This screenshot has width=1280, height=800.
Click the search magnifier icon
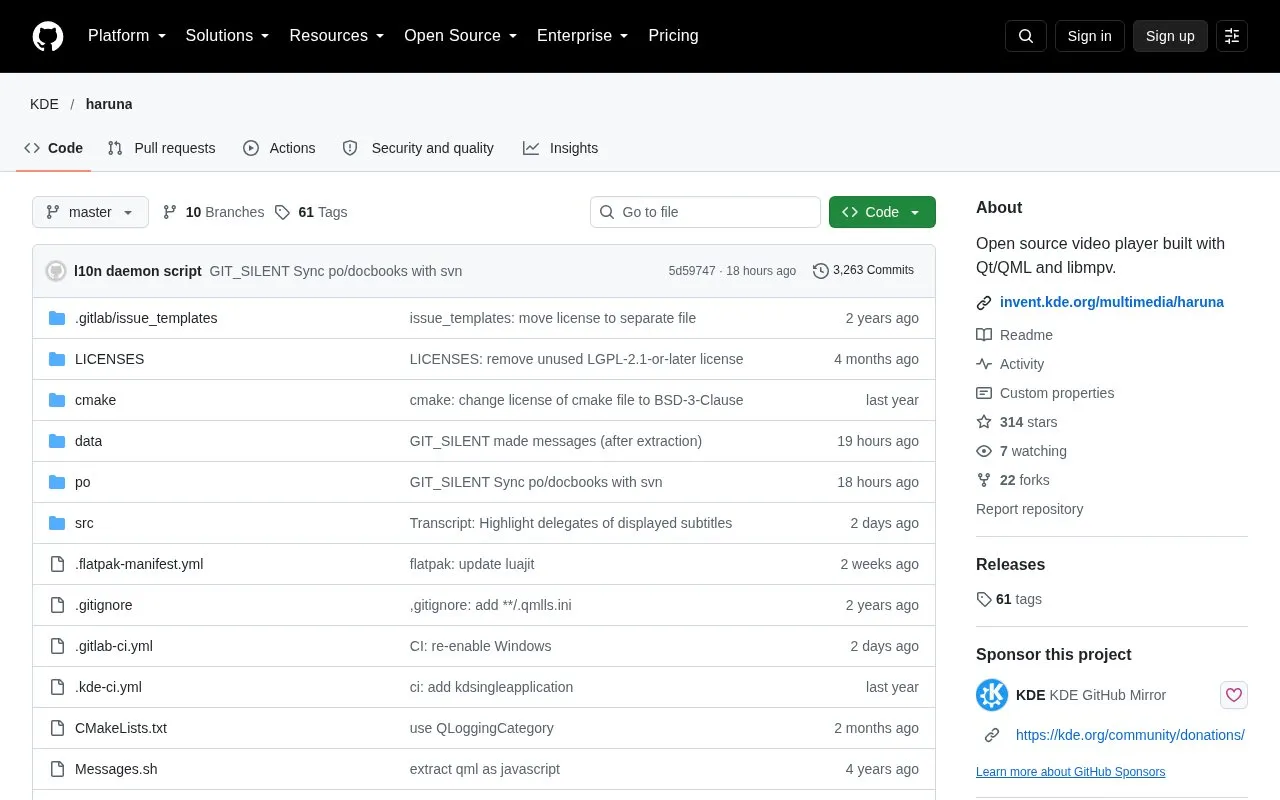coord(1026,36)
